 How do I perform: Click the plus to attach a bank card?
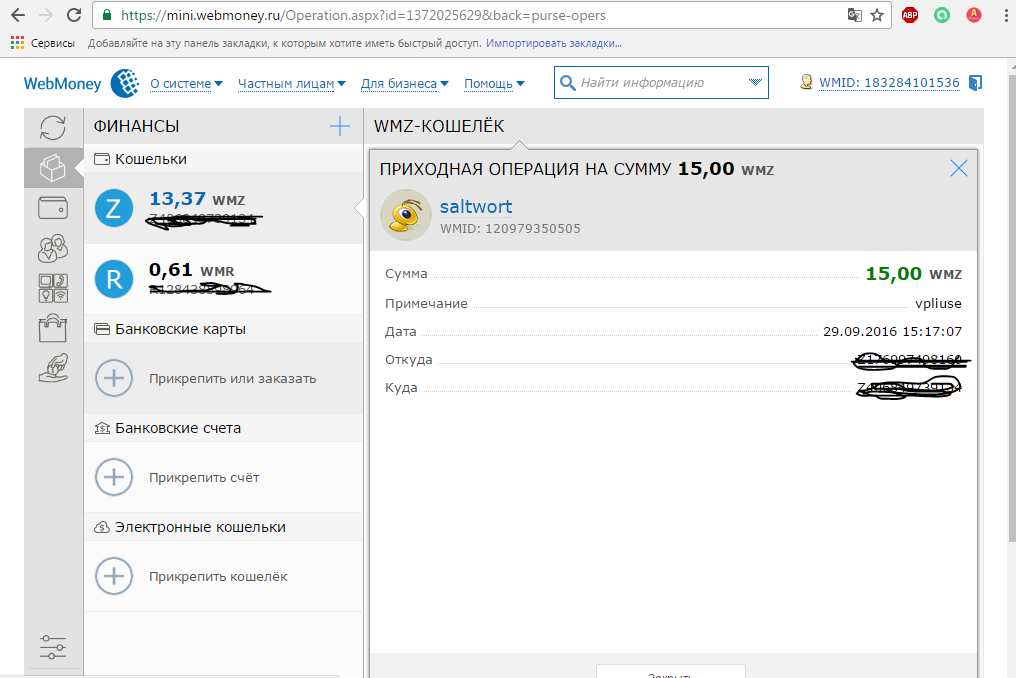point(113,378)
